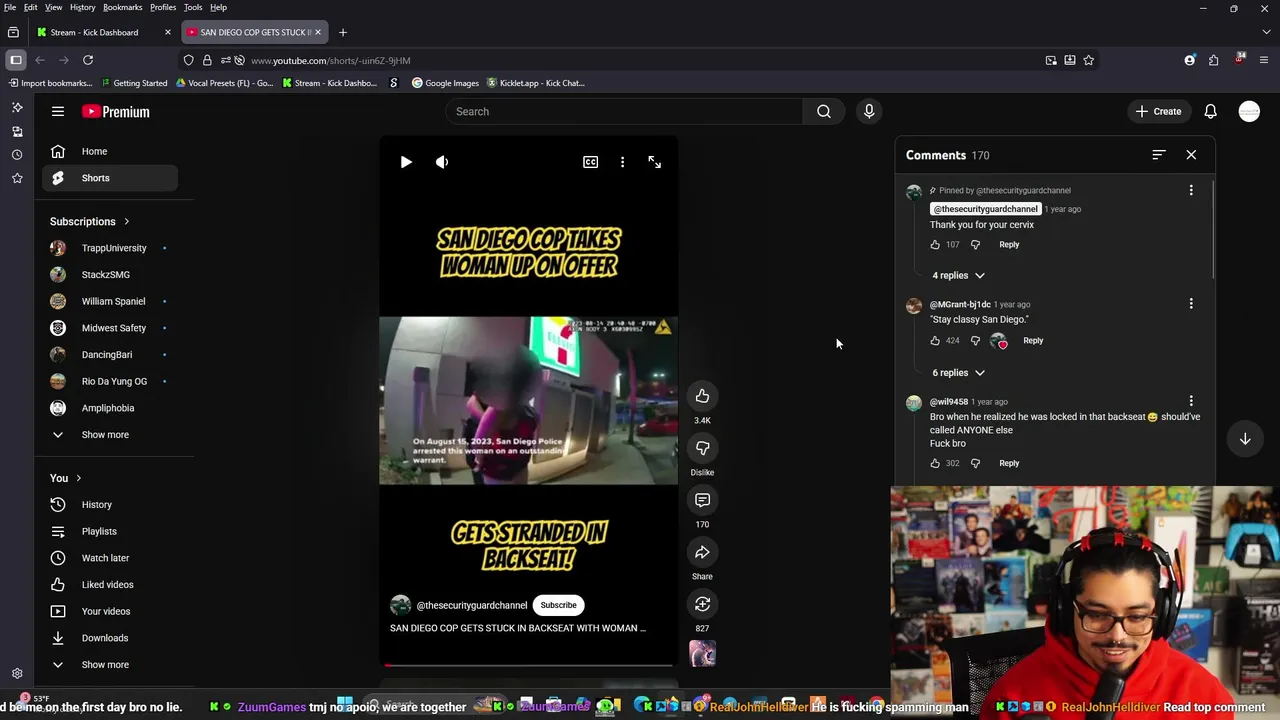Open TrappUniversity subscription
Viewport: 1280px width, 720px height.
click(110, 248)
